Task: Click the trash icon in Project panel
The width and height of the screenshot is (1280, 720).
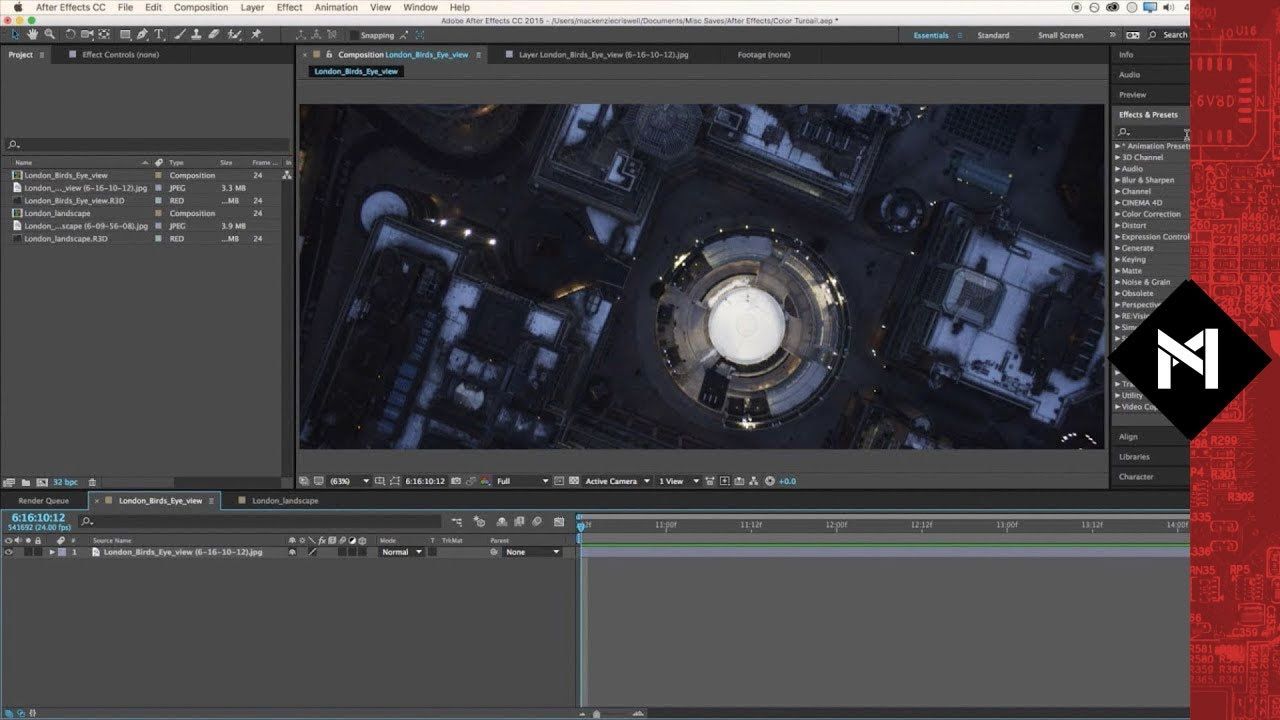Action: pos(92,482)
